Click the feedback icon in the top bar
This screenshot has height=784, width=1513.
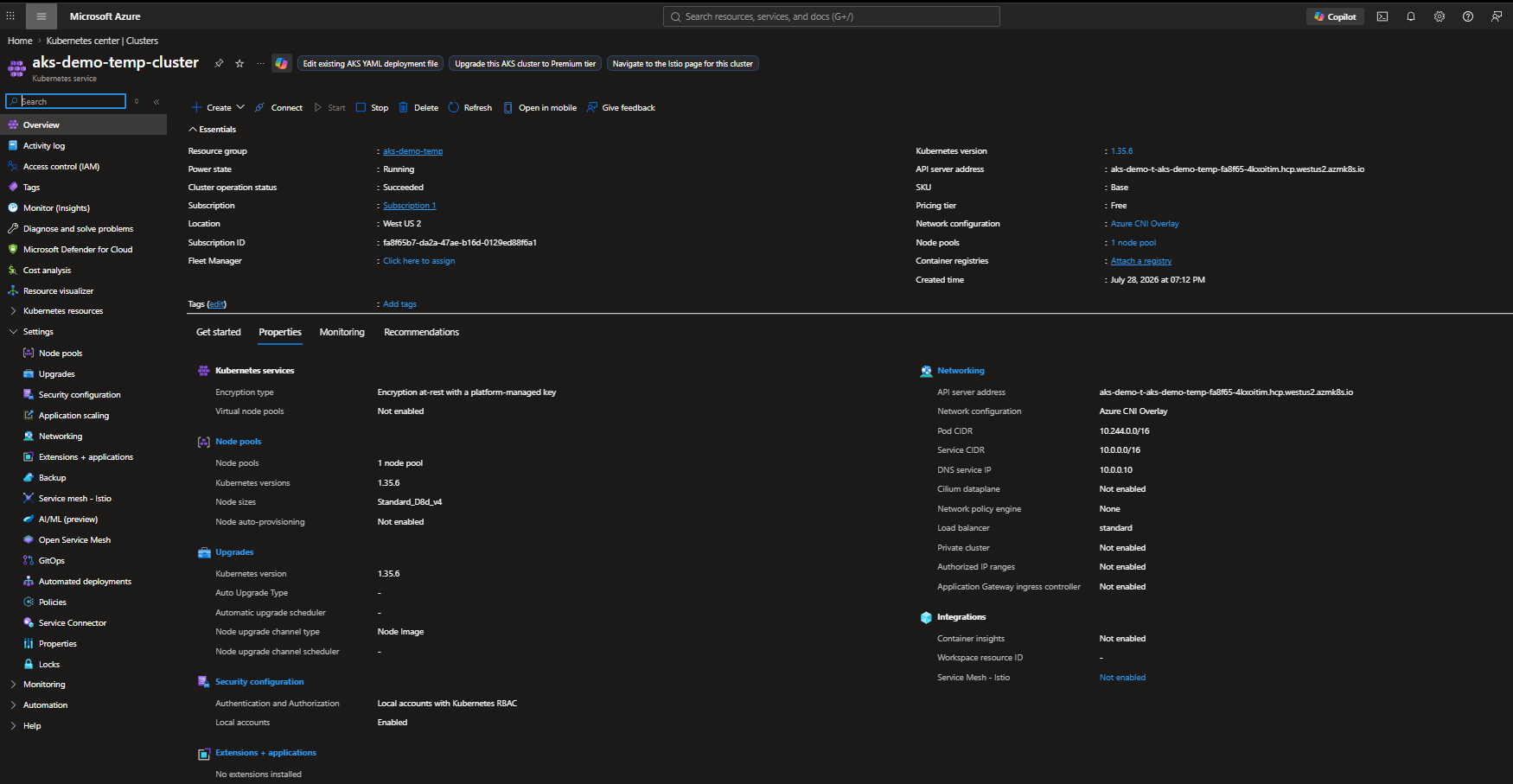click(1497, 16)
